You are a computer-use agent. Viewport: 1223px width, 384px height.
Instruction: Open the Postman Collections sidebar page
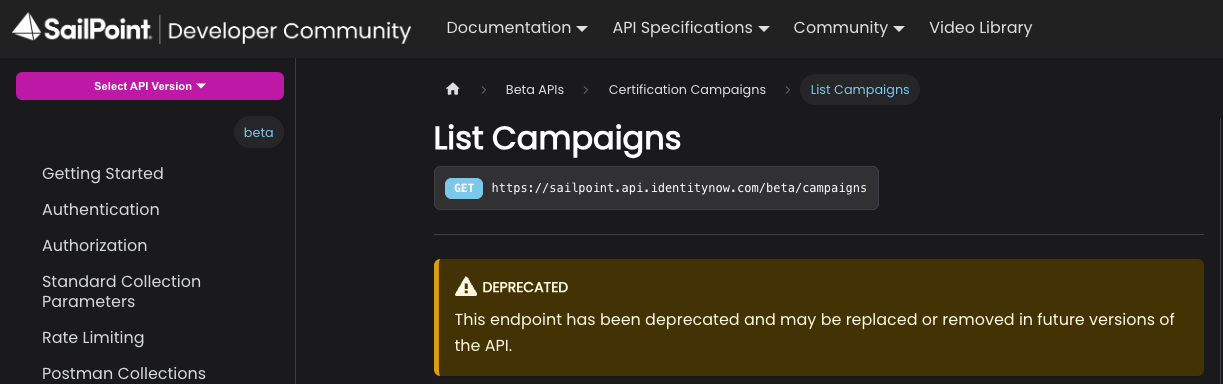124,374
